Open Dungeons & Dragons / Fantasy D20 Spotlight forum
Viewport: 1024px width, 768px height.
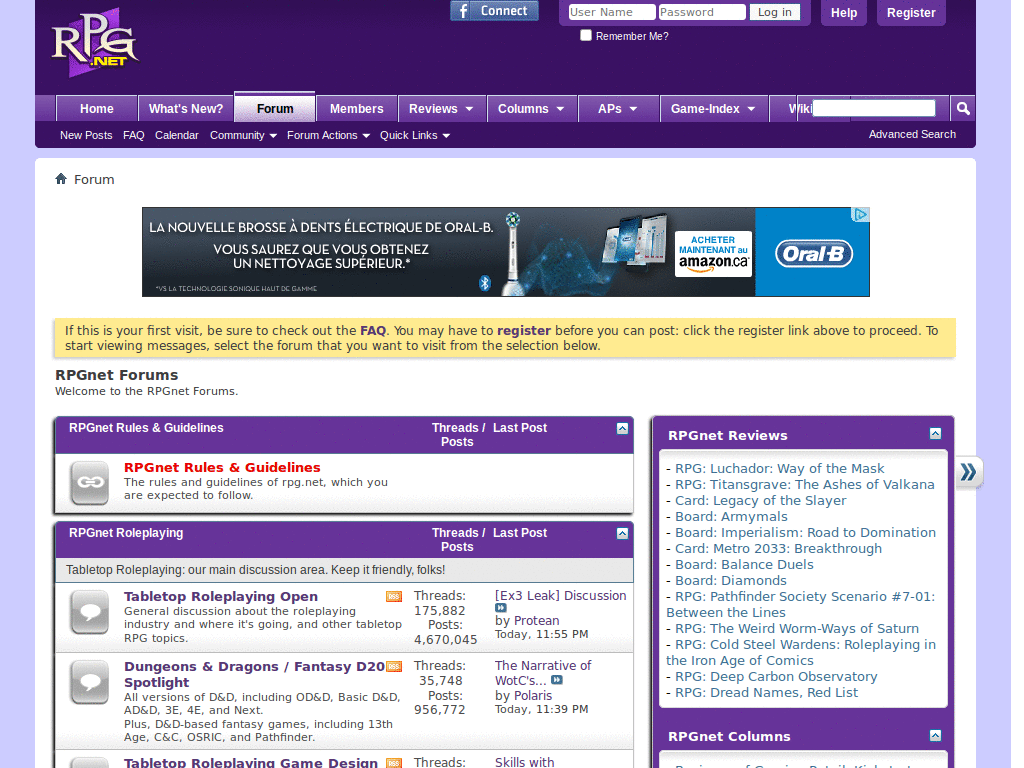point(254,675)
